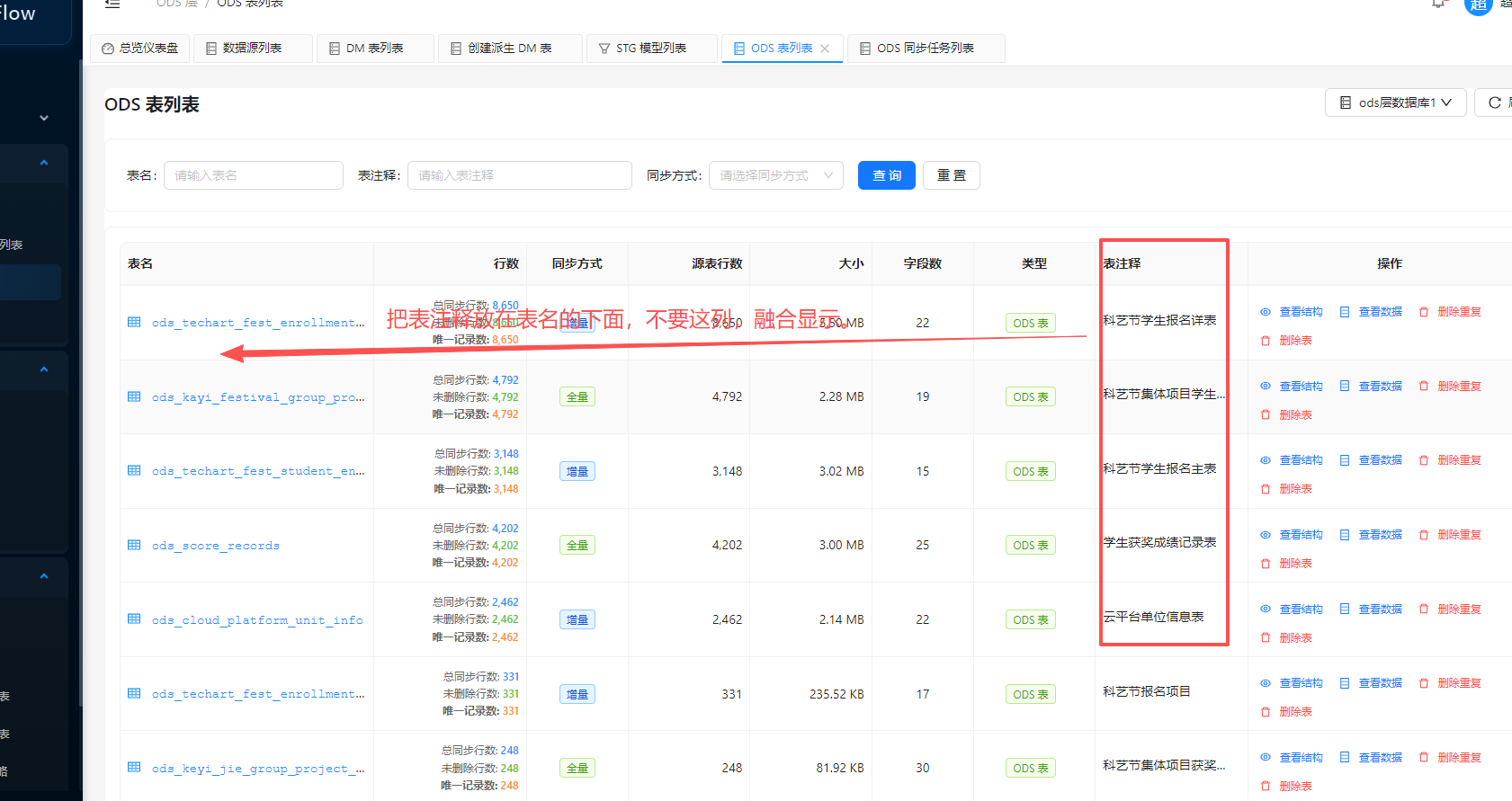Screen dimensions: 1512x801
Task: Expand the collapsed sidebar section chevron
Action: pyautogui.click(x=43, y=118)
